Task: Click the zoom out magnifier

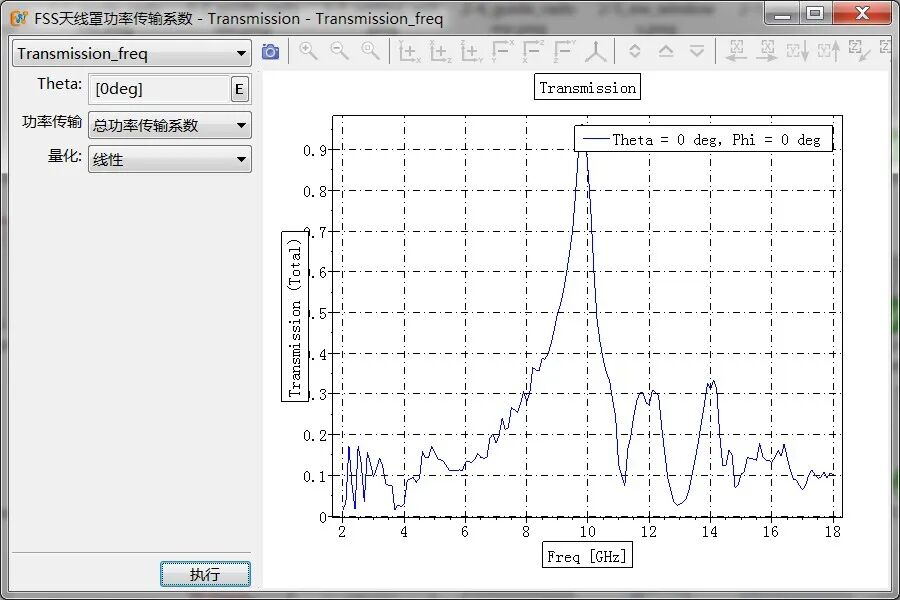Action: pyautogui.click(x=339, y=52)
